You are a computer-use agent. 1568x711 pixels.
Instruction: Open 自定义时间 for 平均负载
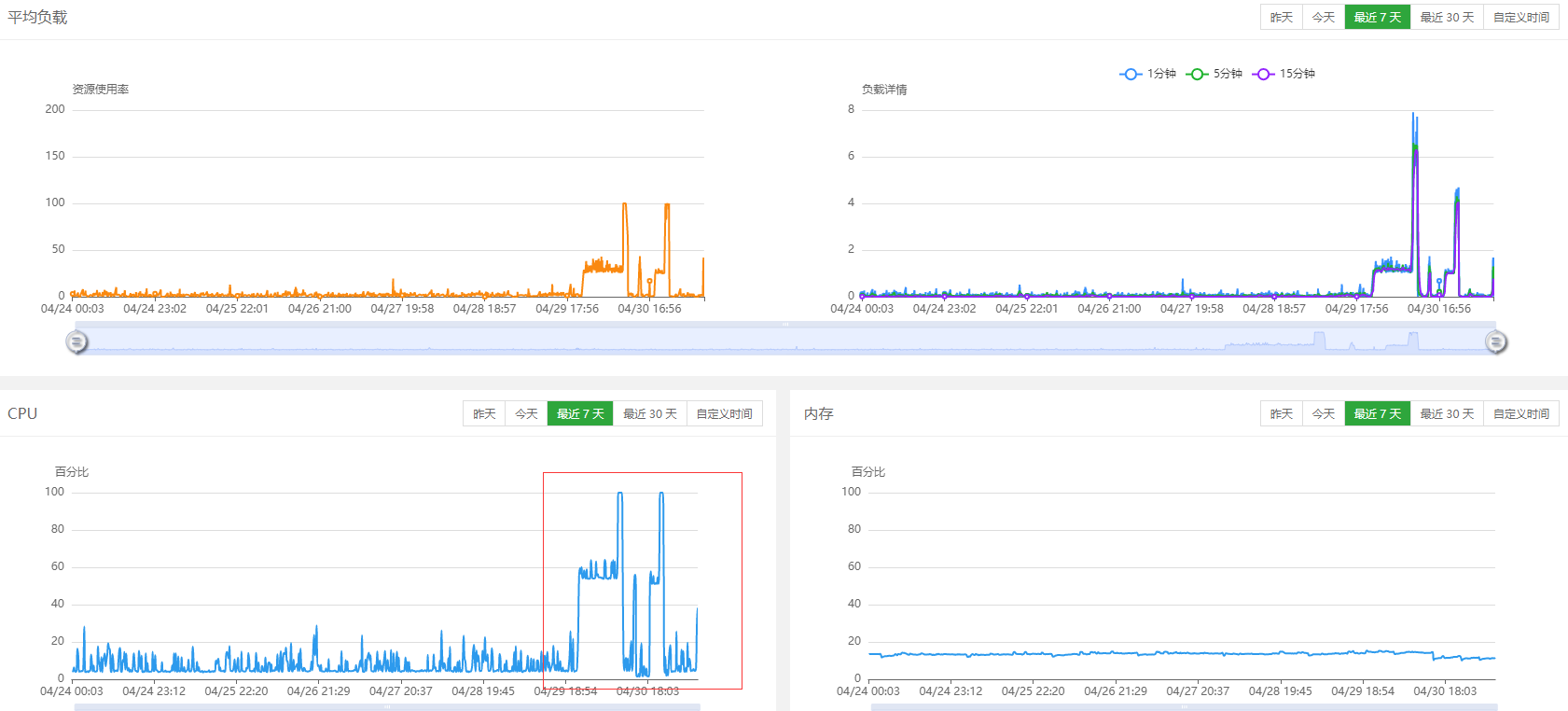[1521, 18]
